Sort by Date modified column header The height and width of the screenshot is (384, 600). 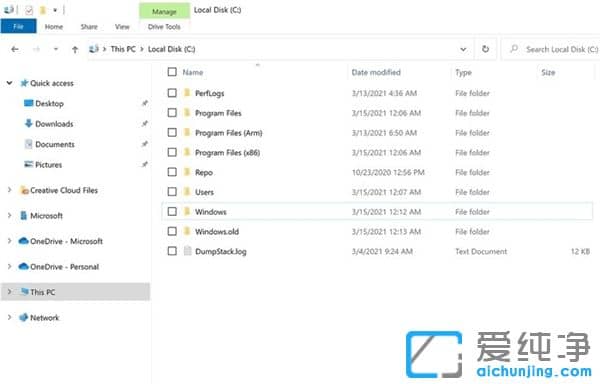[376, 72]
